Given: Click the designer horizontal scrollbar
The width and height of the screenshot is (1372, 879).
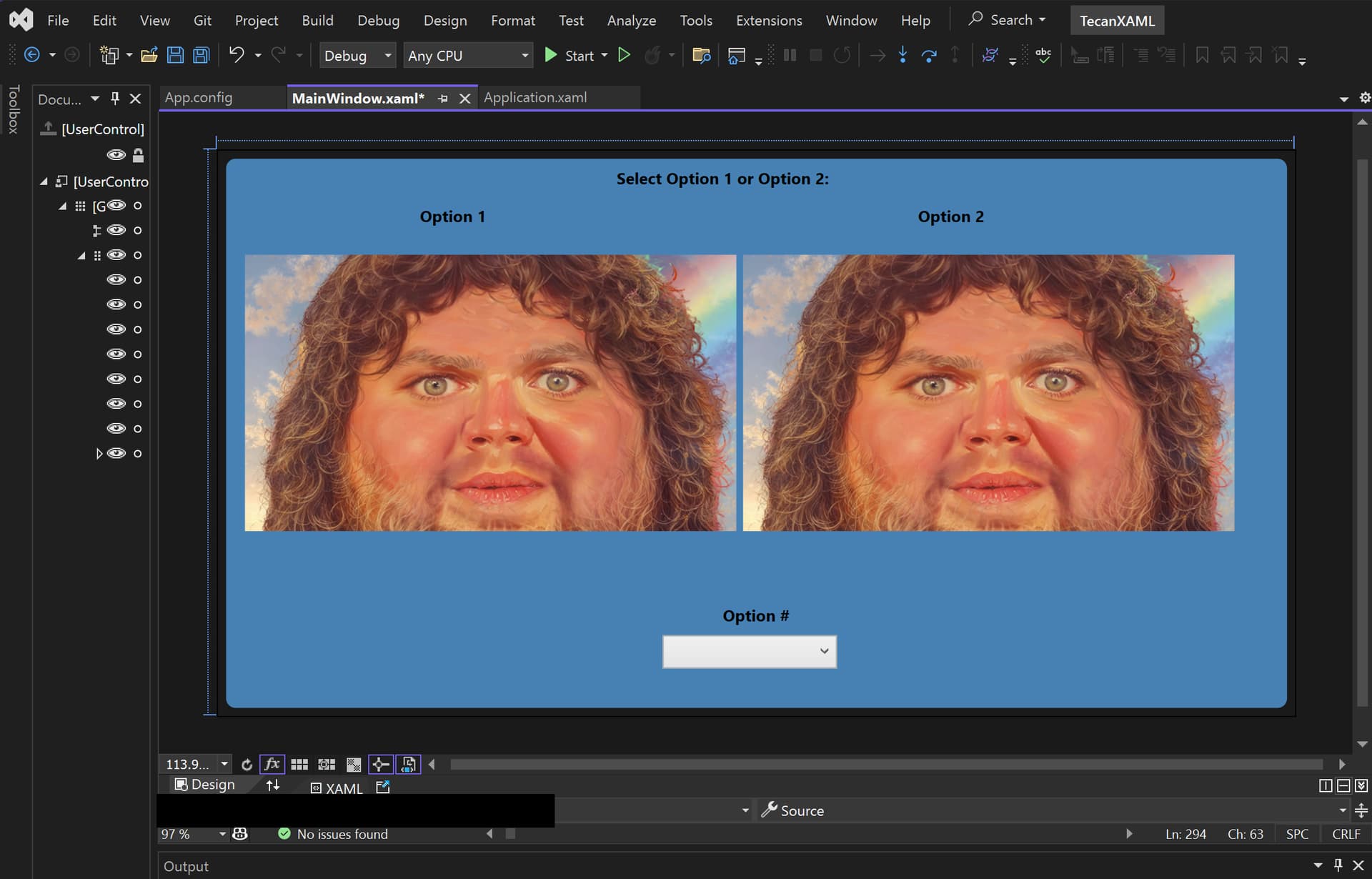Looking at the screenshot, I should [886, 765].
